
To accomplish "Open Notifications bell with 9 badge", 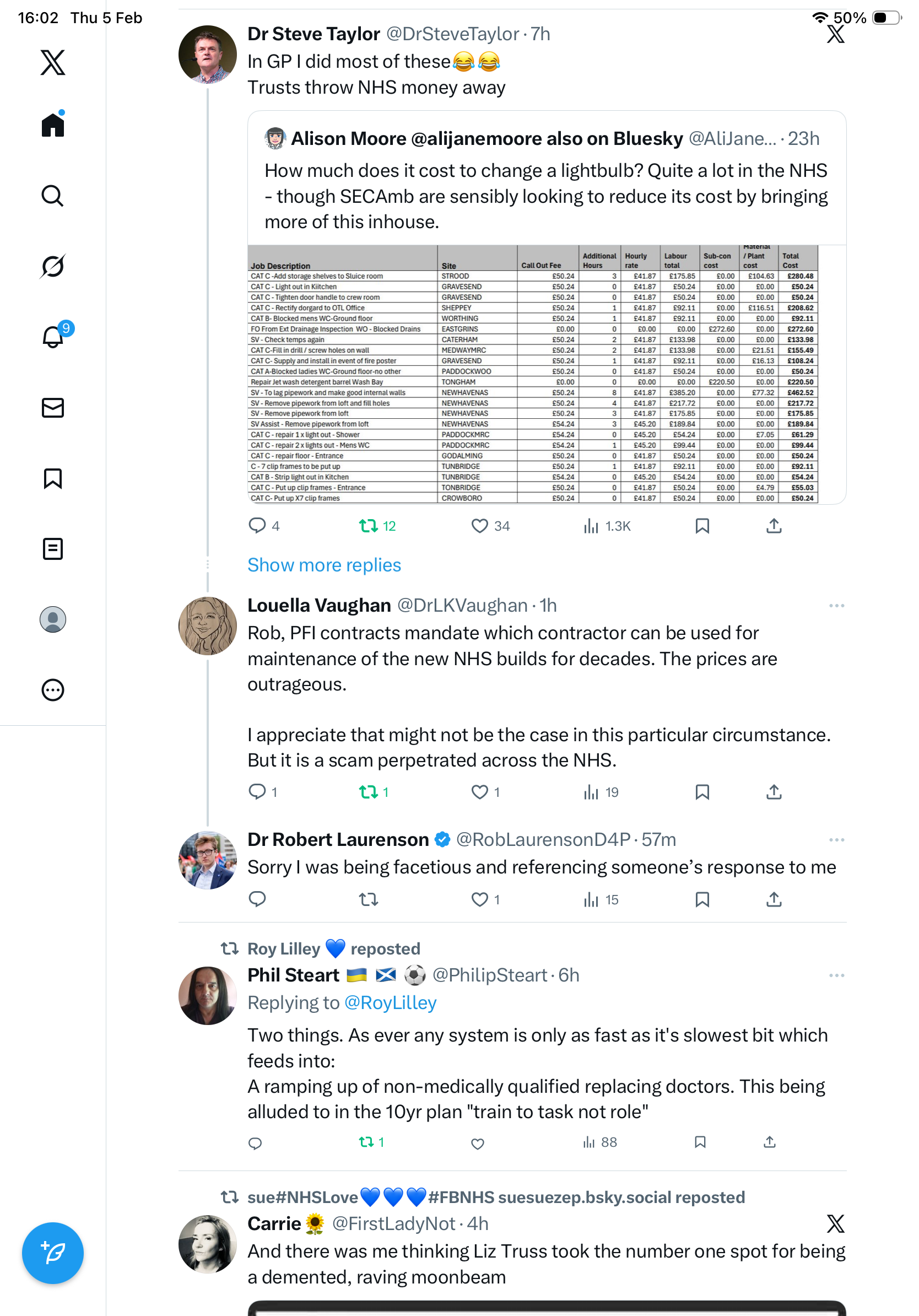I will (x=53, y=337).
